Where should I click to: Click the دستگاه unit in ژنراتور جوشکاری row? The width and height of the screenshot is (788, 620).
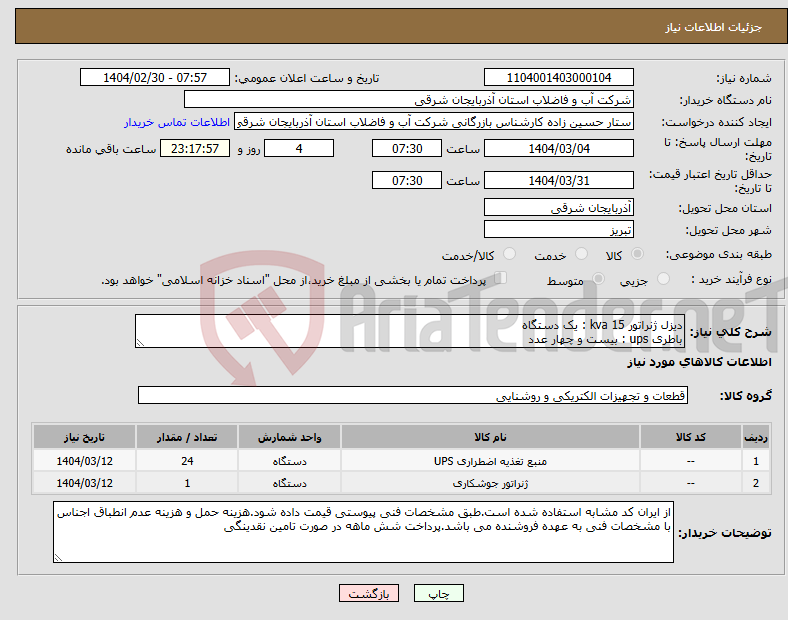point(289,483)
